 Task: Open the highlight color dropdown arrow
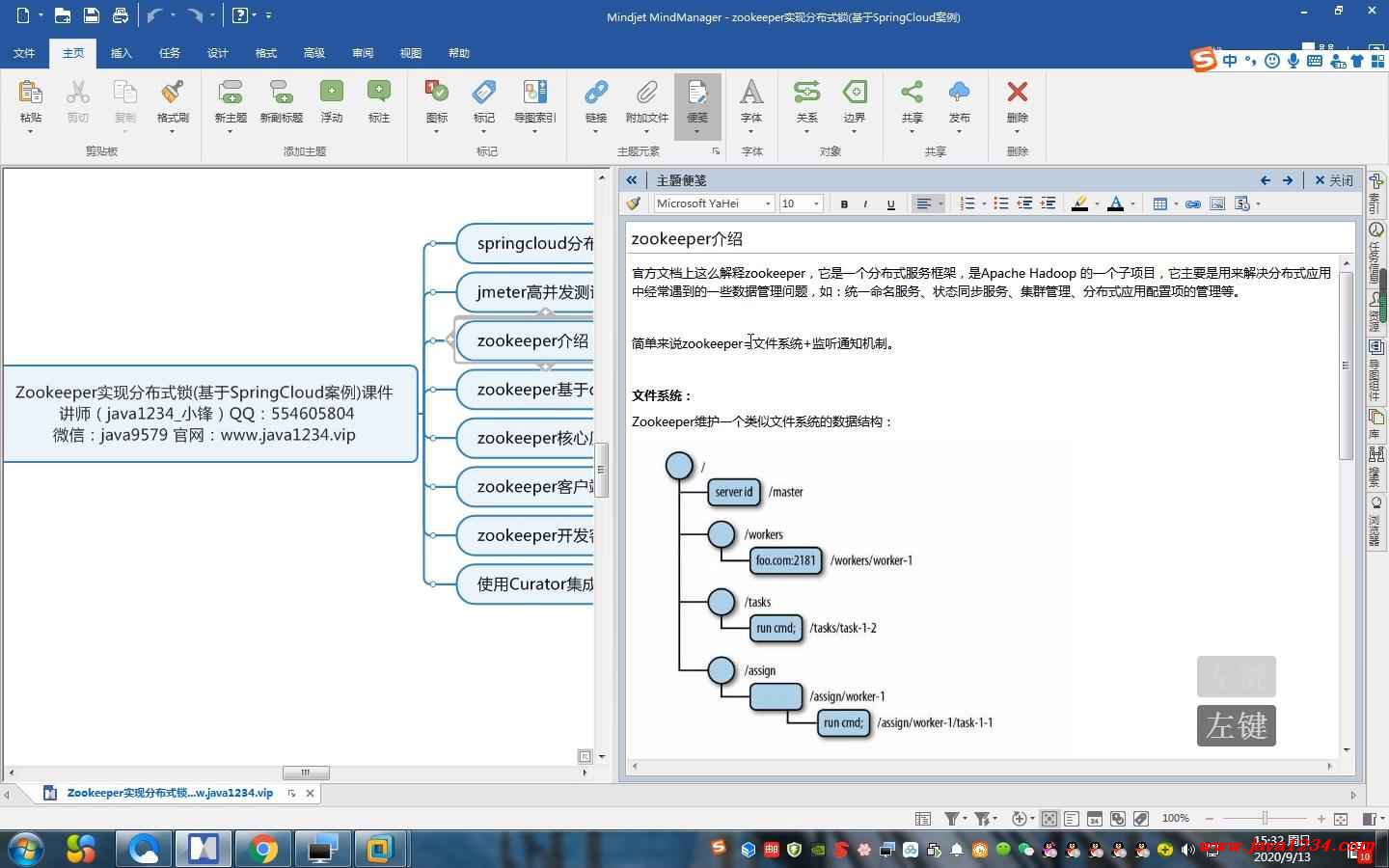1098,203
